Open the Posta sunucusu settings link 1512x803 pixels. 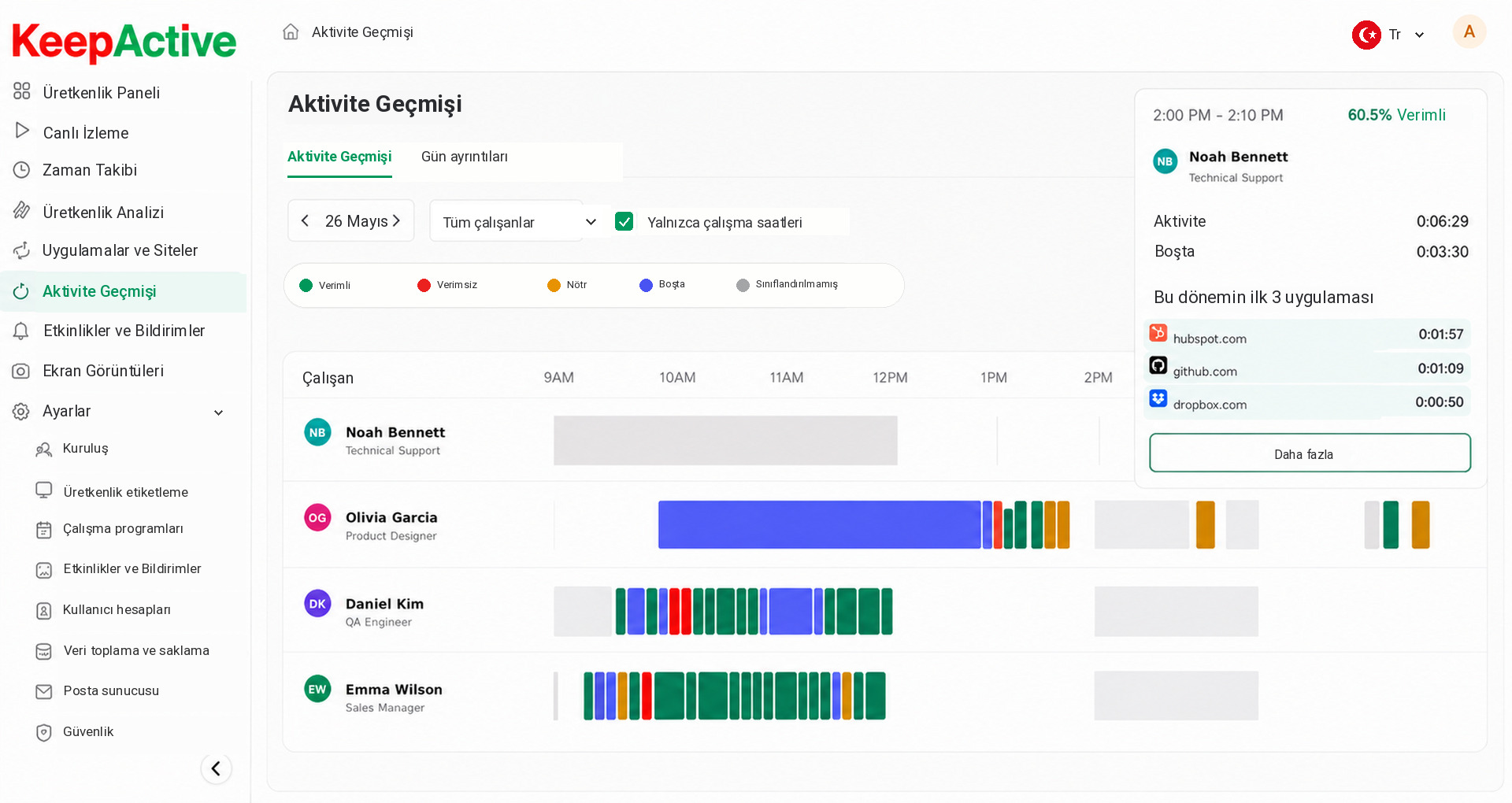[x=111, y=690]
